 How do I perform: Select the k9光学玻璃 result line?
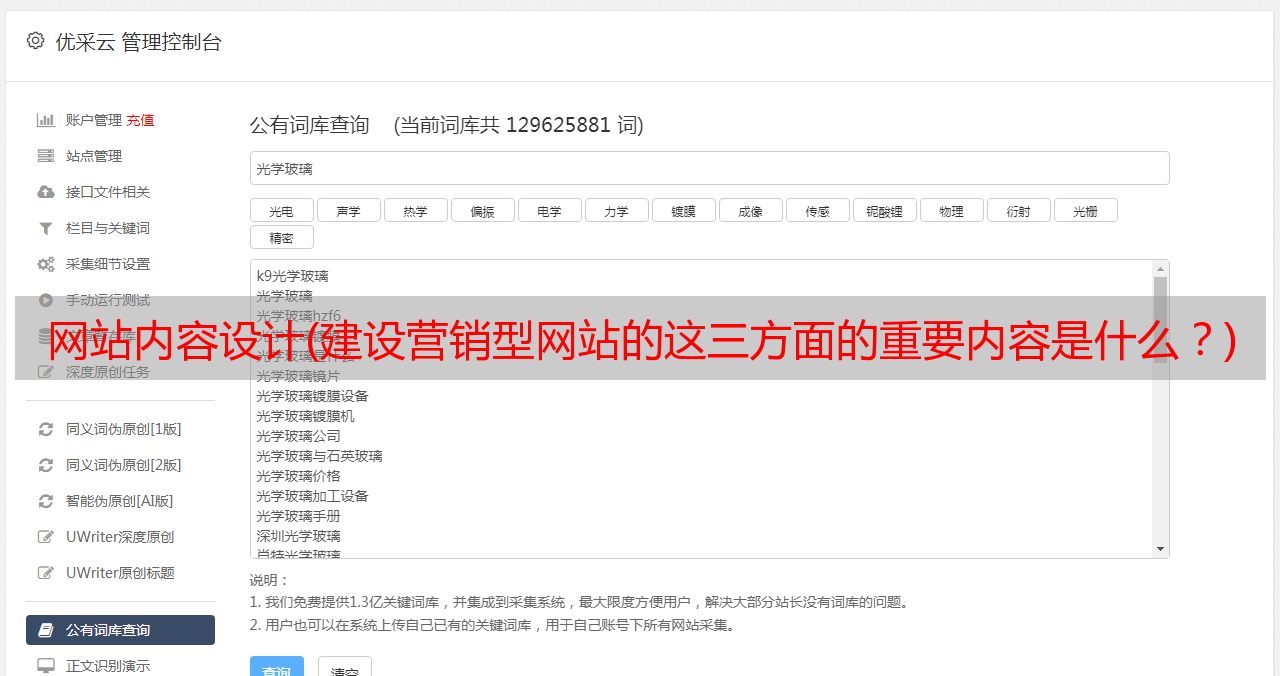pos(292,276)
